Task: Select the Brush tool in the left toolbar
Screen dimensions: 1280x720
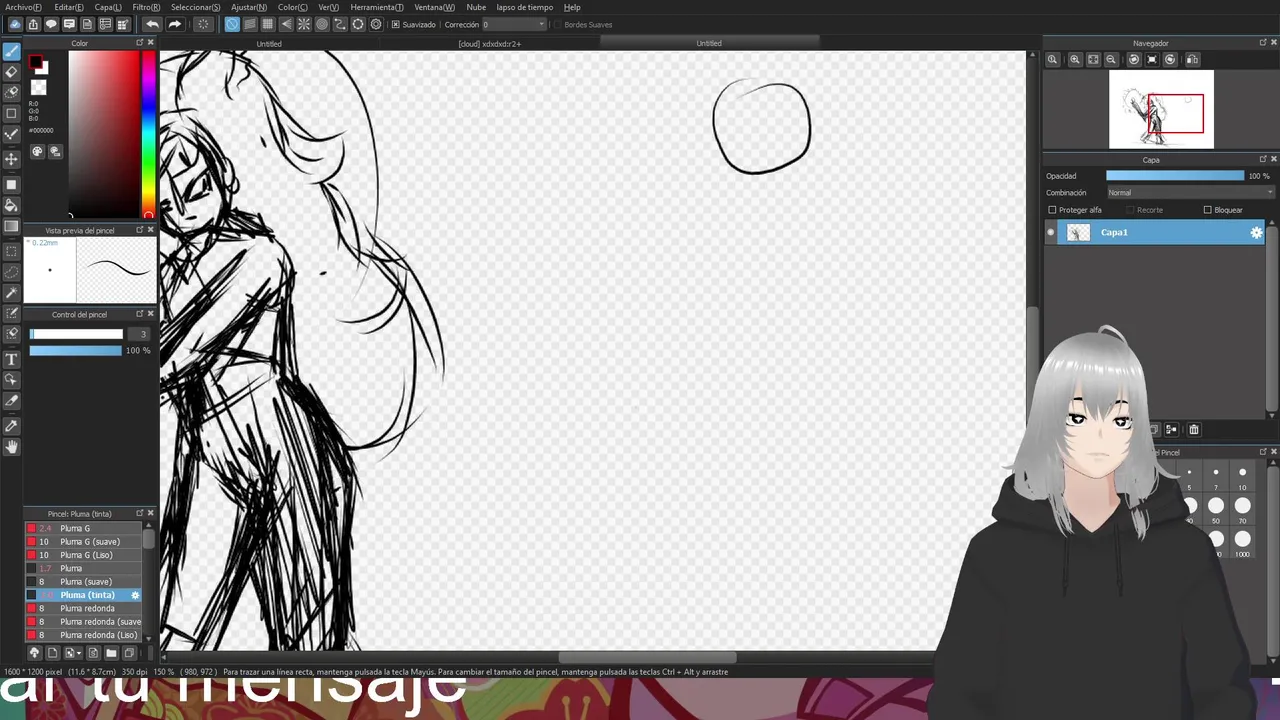Action: pyautogui.click(x=12, y=51)
